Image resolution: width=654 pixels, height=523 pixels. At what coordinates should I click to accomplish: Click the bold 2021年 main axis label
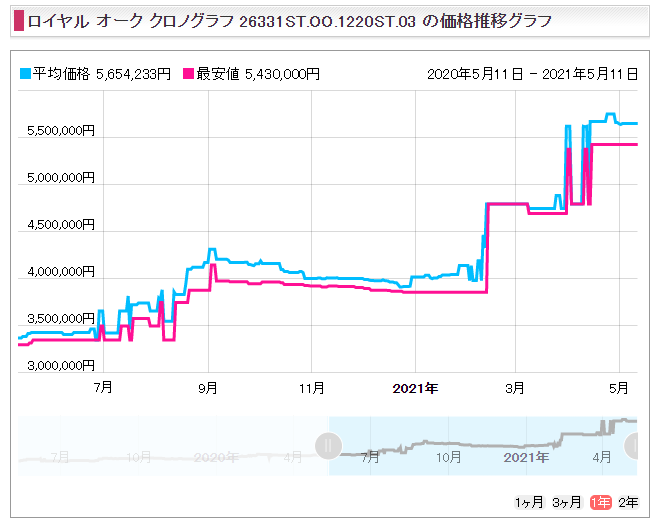click(415, 388)
